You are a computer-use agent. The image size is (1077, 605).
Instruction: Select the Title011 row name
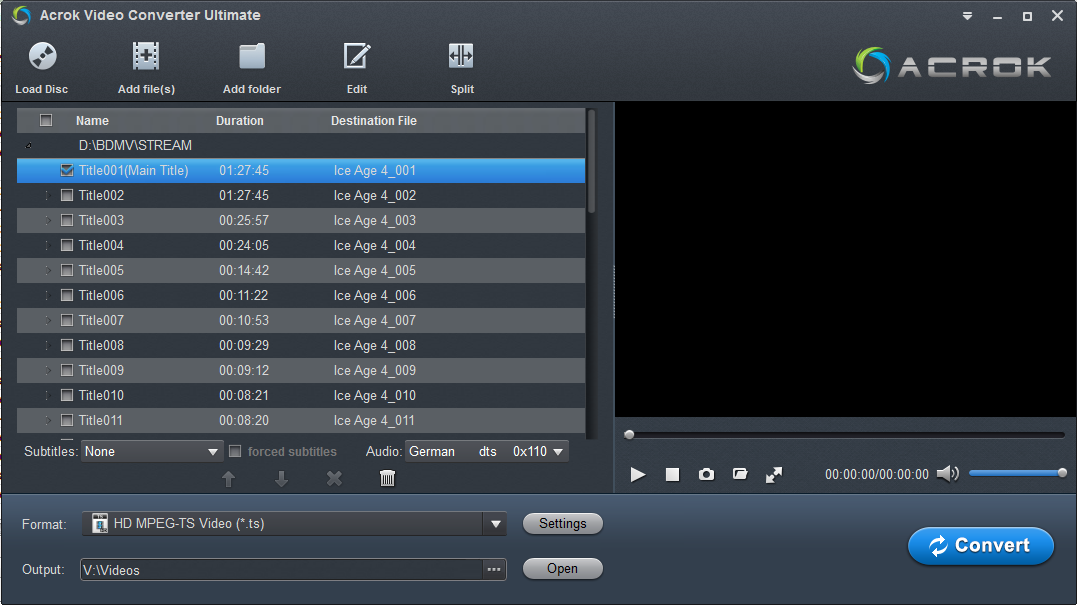pyautogui.click(x=100, y=420)
